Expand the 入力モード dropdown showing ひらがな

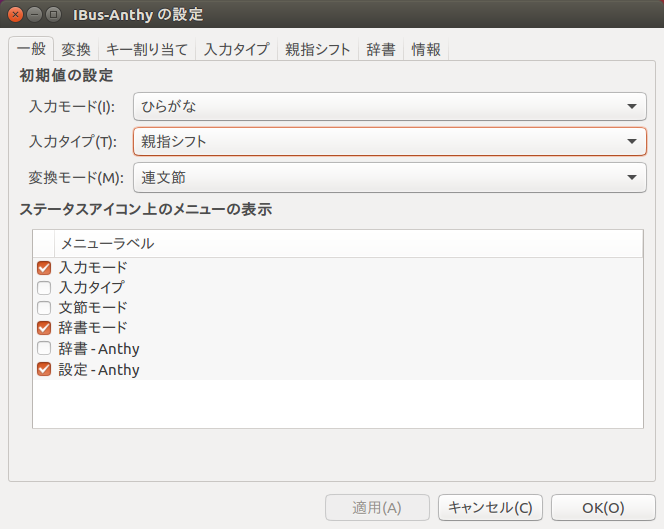[x=389, y=105]
